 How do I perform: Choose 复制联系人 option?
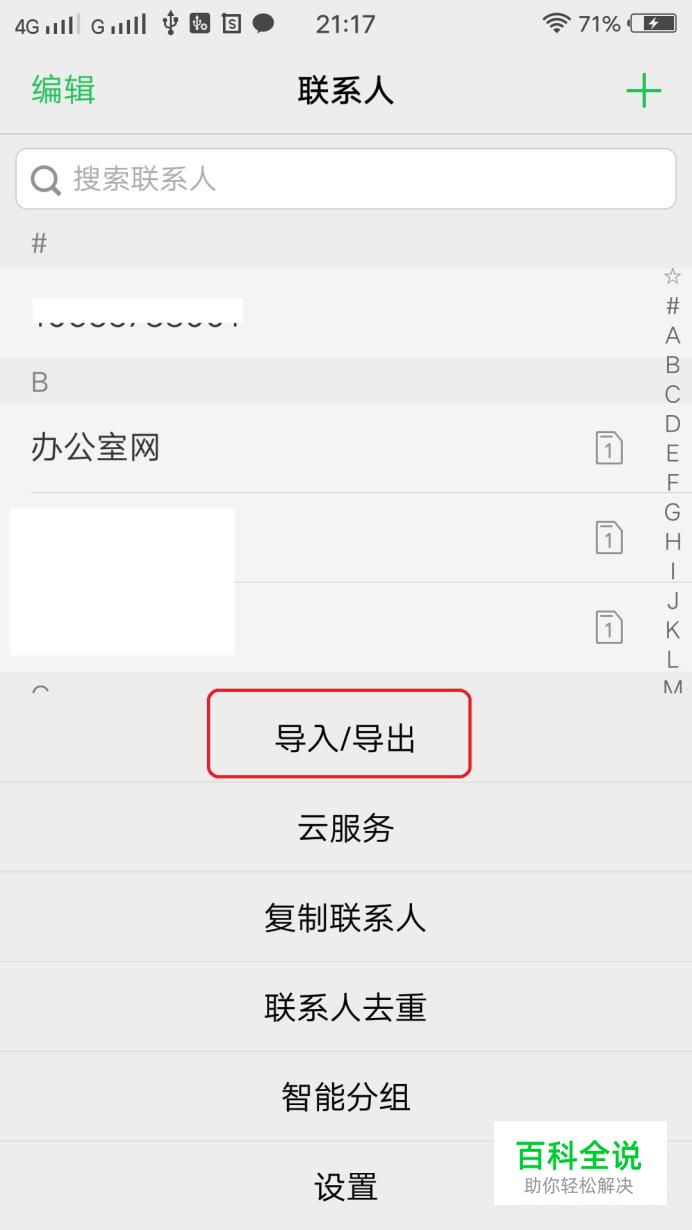[346, 917]
